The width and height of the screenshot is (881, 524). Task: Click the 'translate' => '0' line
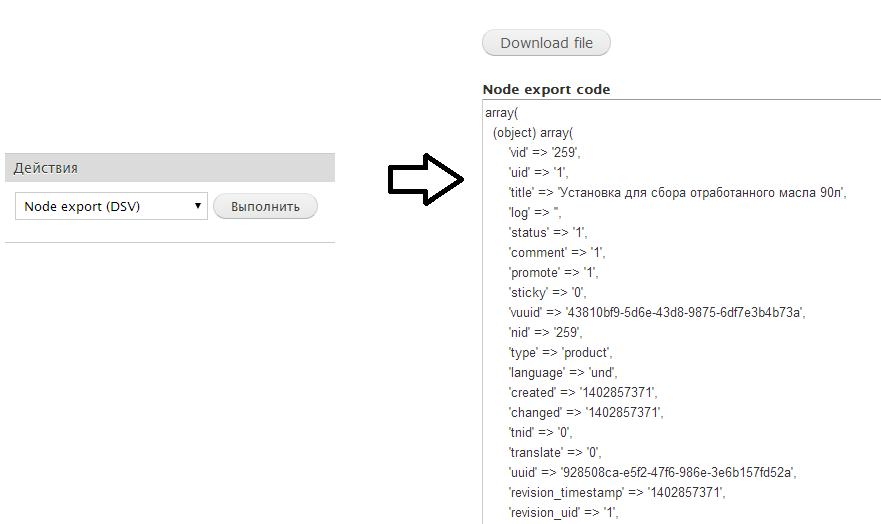coord(555,453)
